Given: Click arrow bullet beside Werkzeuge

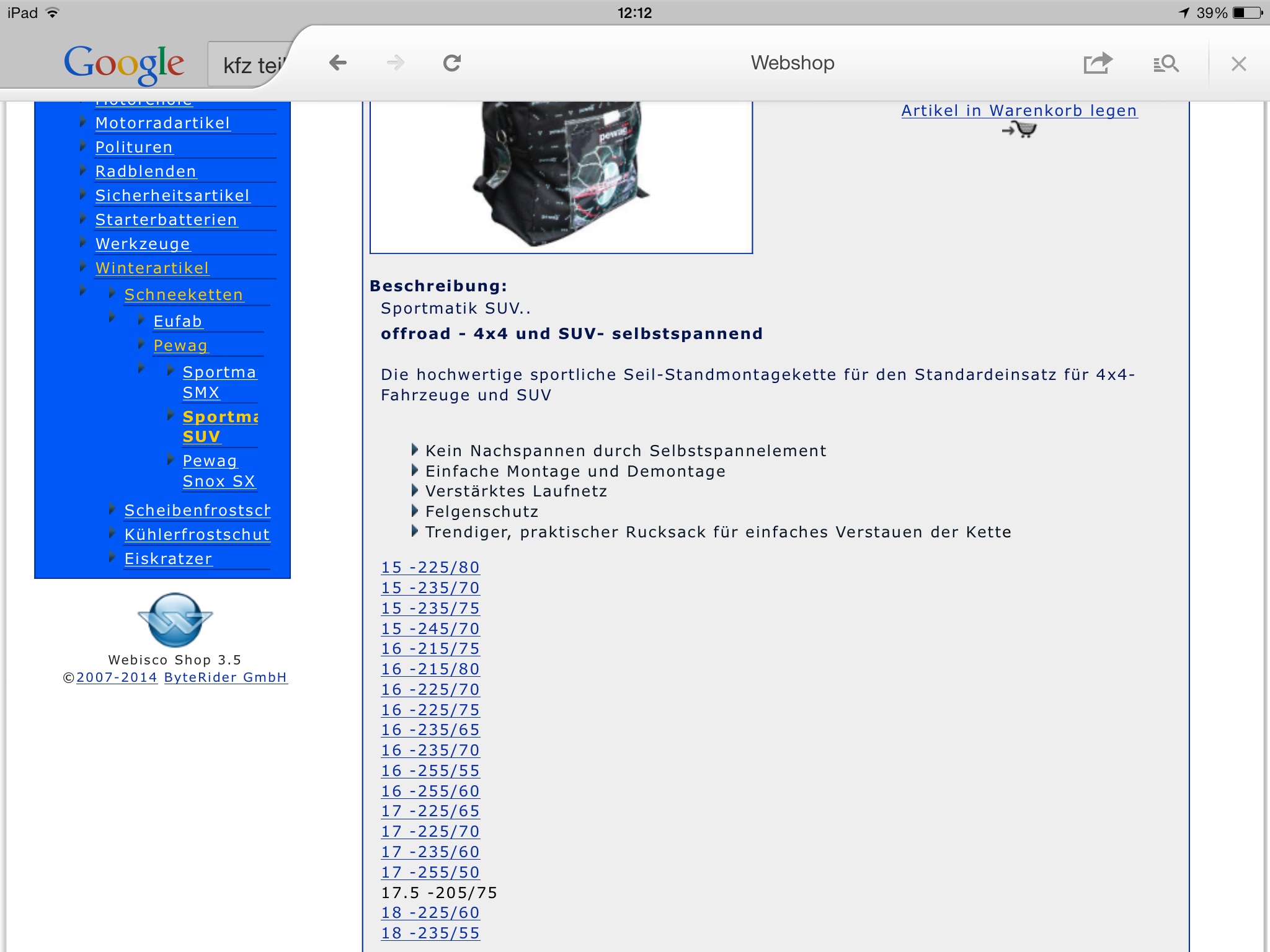Looking at the screenshot, I should point(82,242).
